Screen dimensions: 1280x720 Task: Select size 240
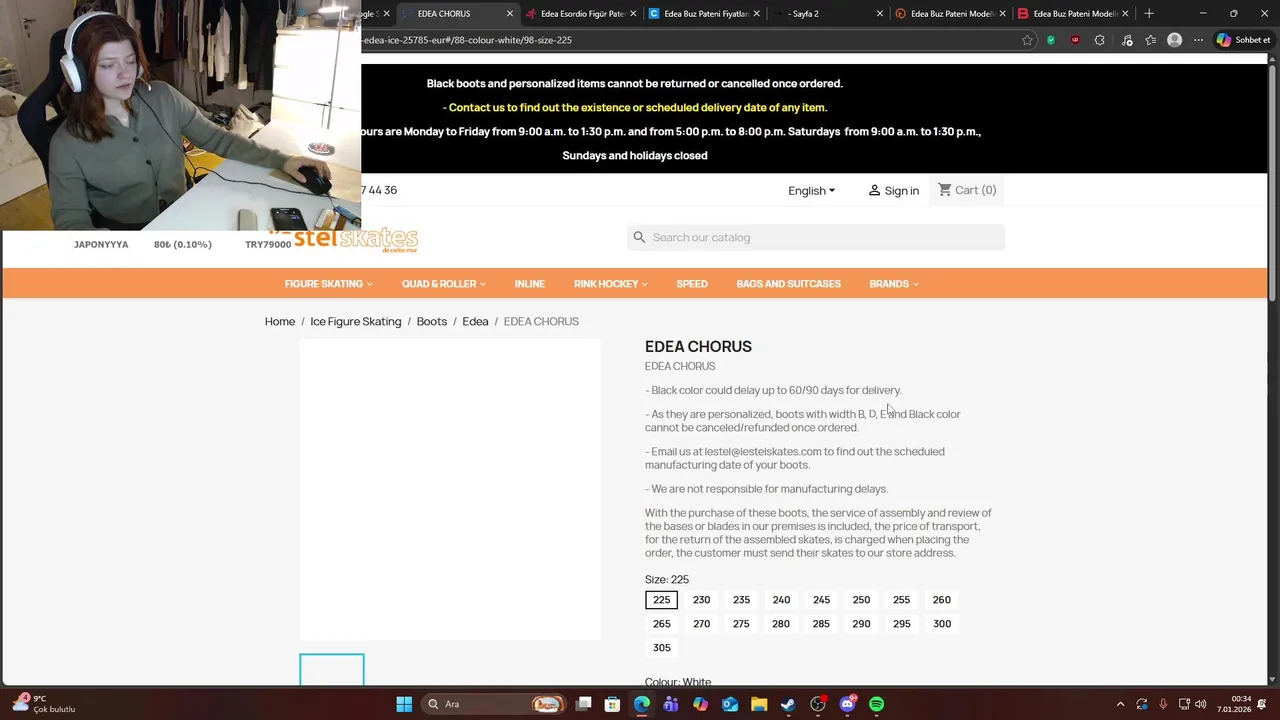(x=781, y=600)
